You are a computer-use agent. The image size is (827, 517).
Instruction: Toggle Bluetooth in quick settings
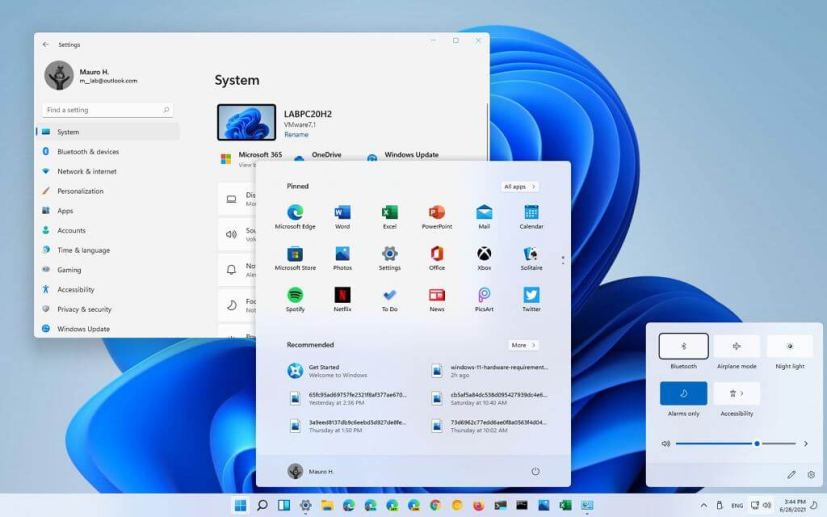coord(684,346)
